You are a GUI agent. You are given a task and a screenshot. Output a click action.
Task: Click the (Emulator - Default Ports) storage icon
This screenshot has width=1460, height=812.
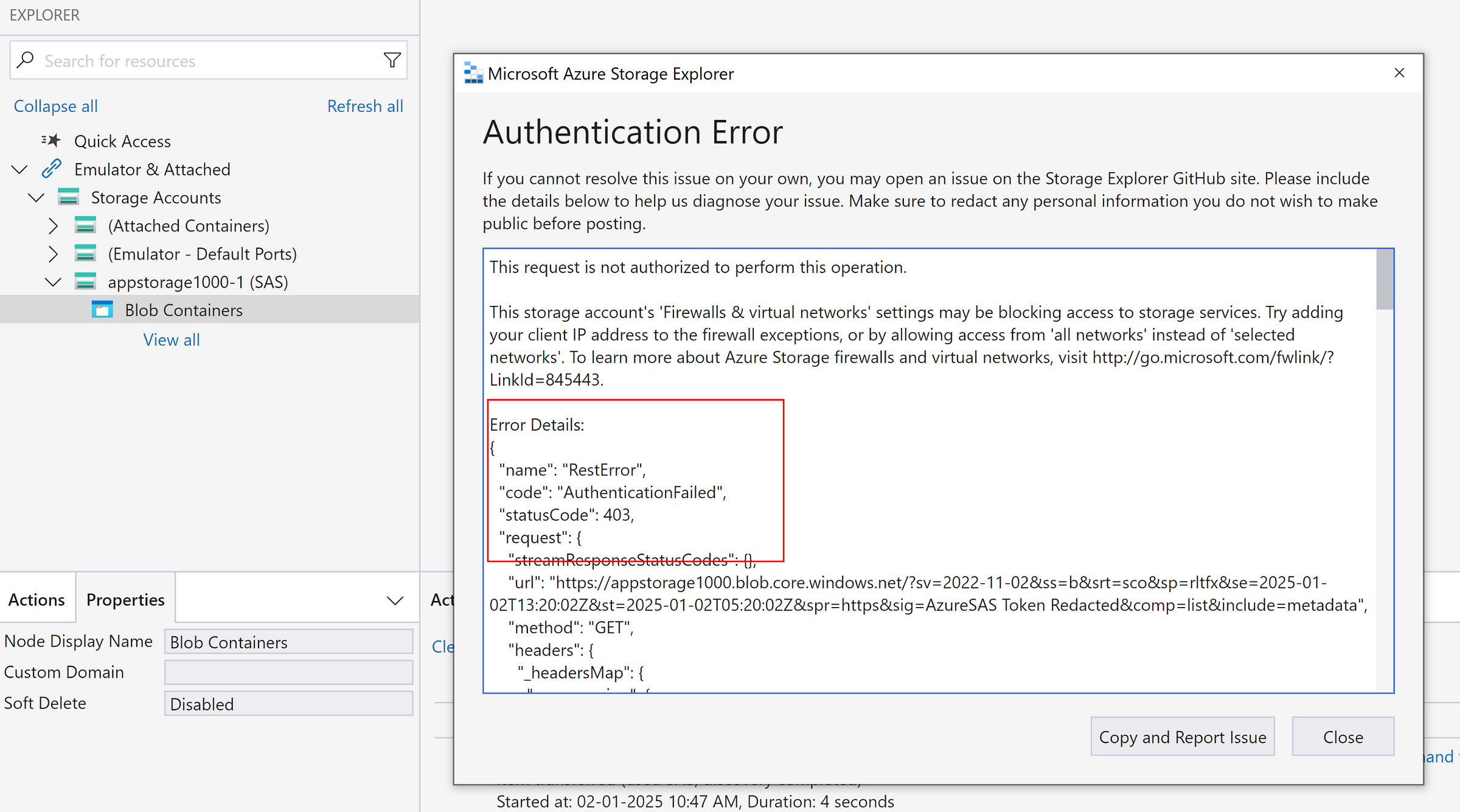coord(85,253)
